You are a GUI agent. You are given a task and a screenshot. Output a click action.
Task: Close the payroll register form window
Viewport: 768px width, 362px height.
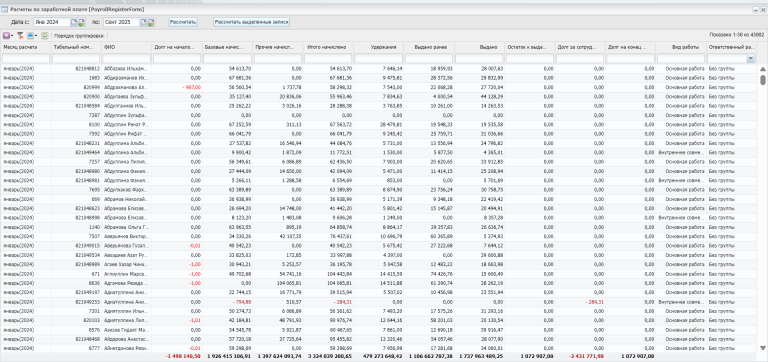tap(763, 9)
